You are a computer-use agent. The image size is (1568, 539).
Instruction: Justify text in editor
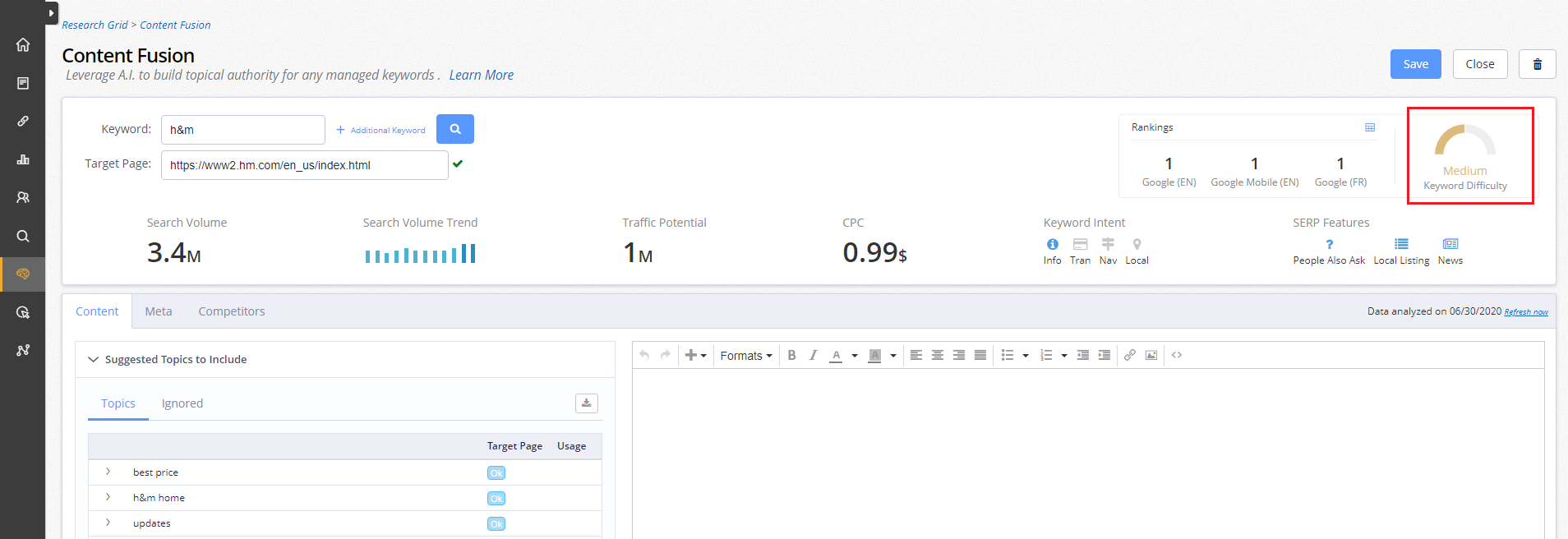tap(980, 355)
